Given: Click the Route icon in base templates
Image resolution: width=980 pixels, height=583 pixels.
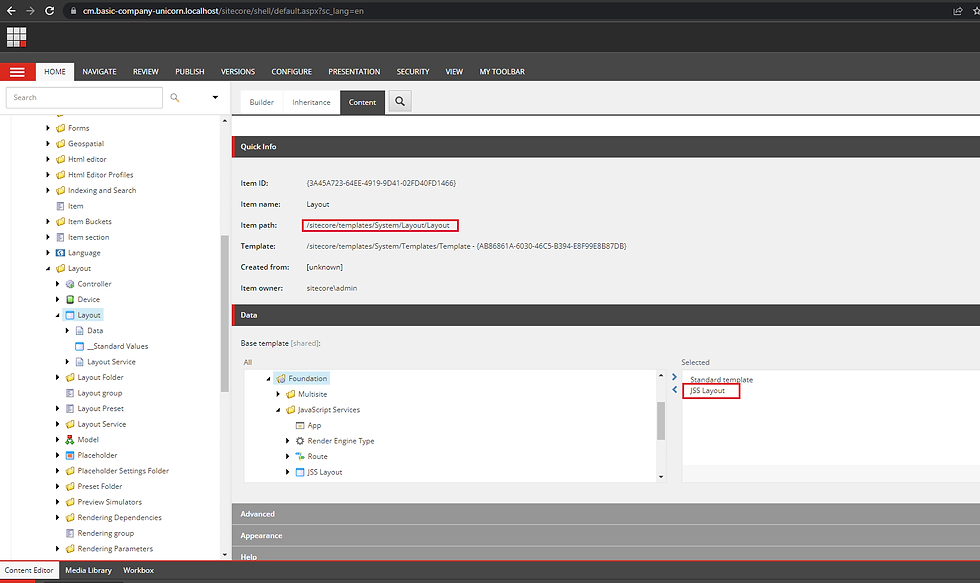Looking at the screenshot, I should (x=300, y=457).
